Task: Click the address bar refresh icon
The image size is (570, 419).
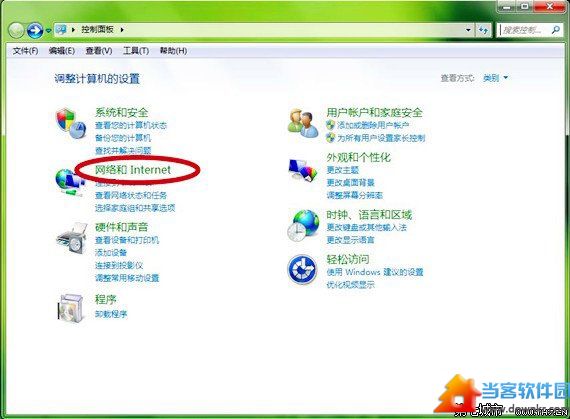Action: pyautogui.click(x=483, y=30)
